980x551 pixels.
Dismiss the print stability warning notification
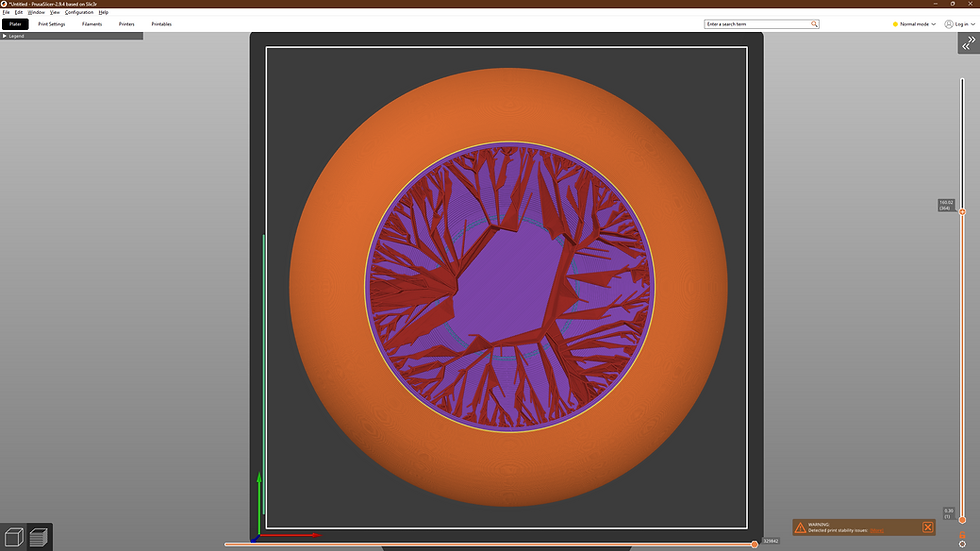pos(928,527)
